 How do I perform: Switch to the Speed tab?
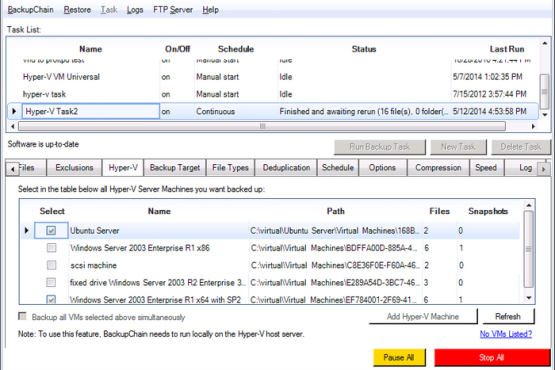pos(486,168)
